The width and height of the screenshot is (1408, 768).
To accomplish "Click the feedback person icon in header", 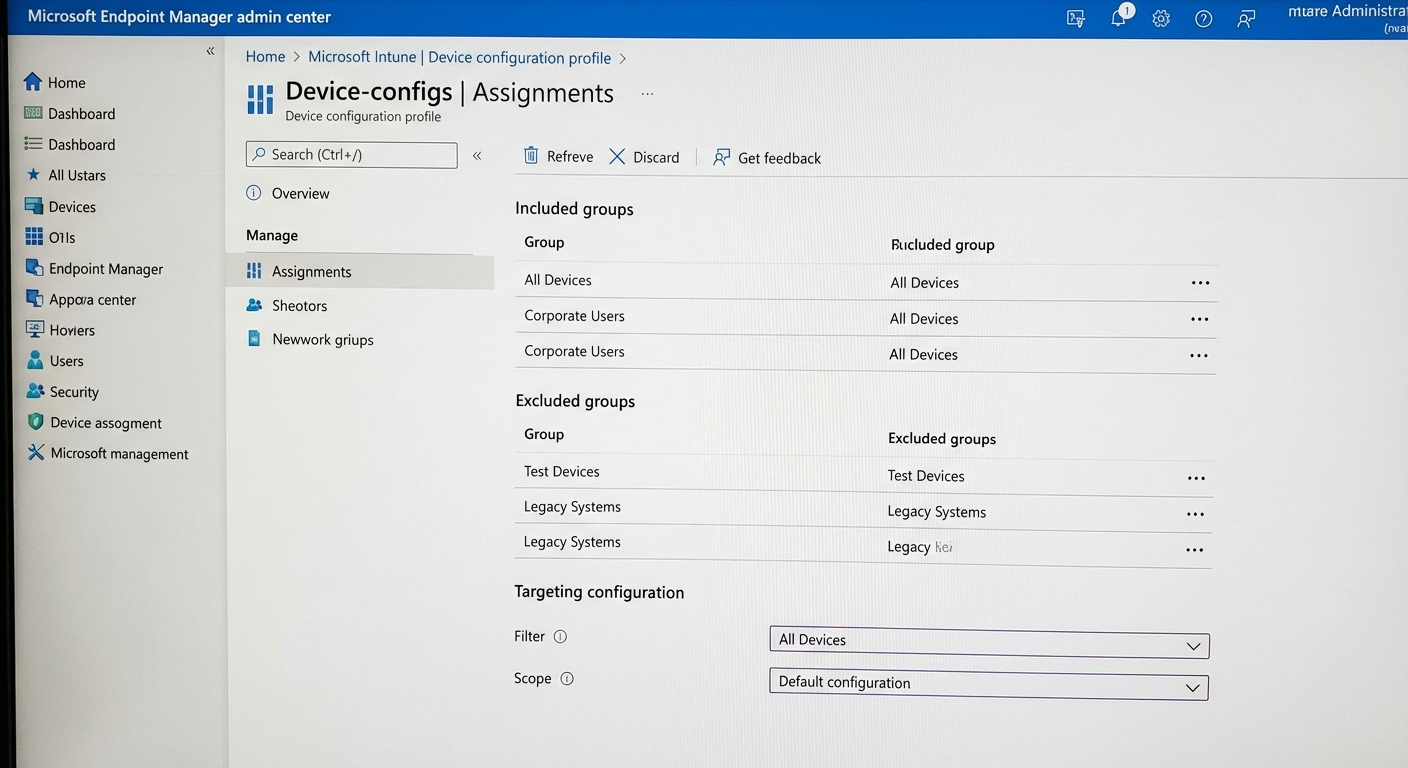I will [x=1246, y=19].
